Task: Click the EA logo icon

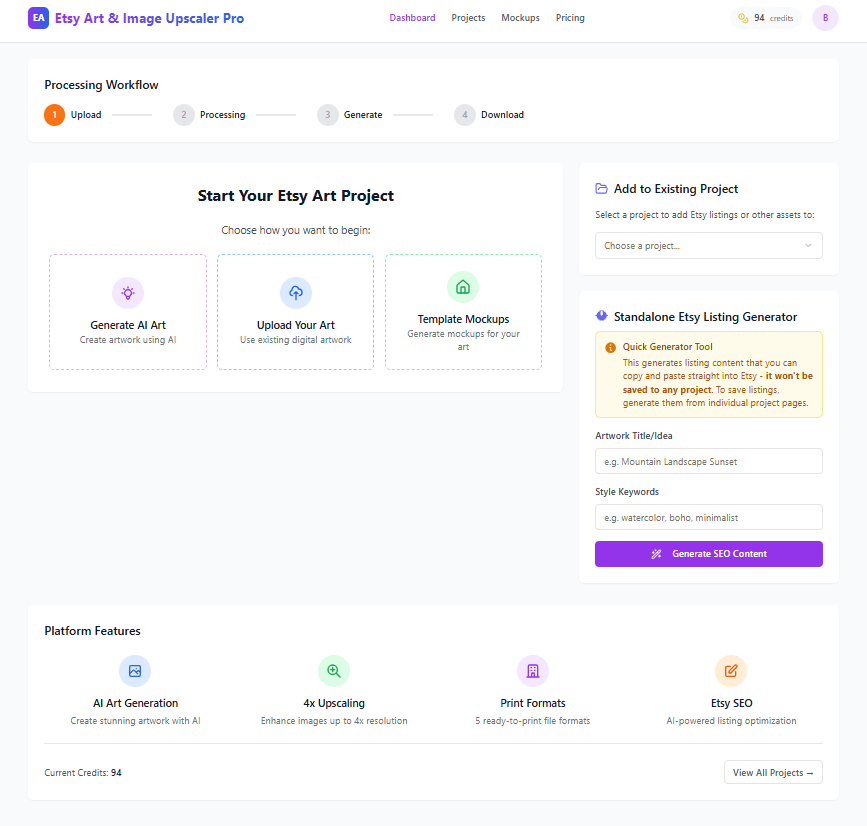Action: click(38, 18)
